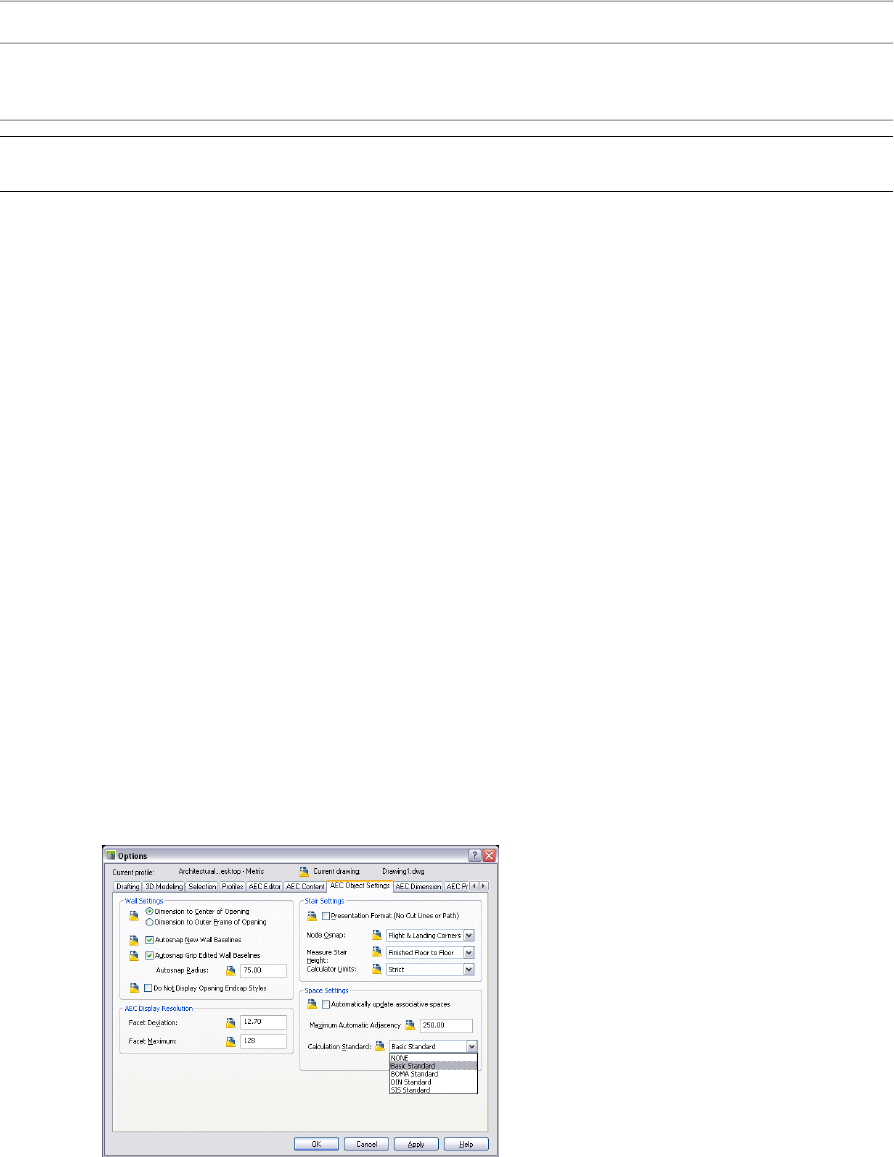
Task: Click drawing icon beside Automatically update associative spaces
Action: point(312,1004)
